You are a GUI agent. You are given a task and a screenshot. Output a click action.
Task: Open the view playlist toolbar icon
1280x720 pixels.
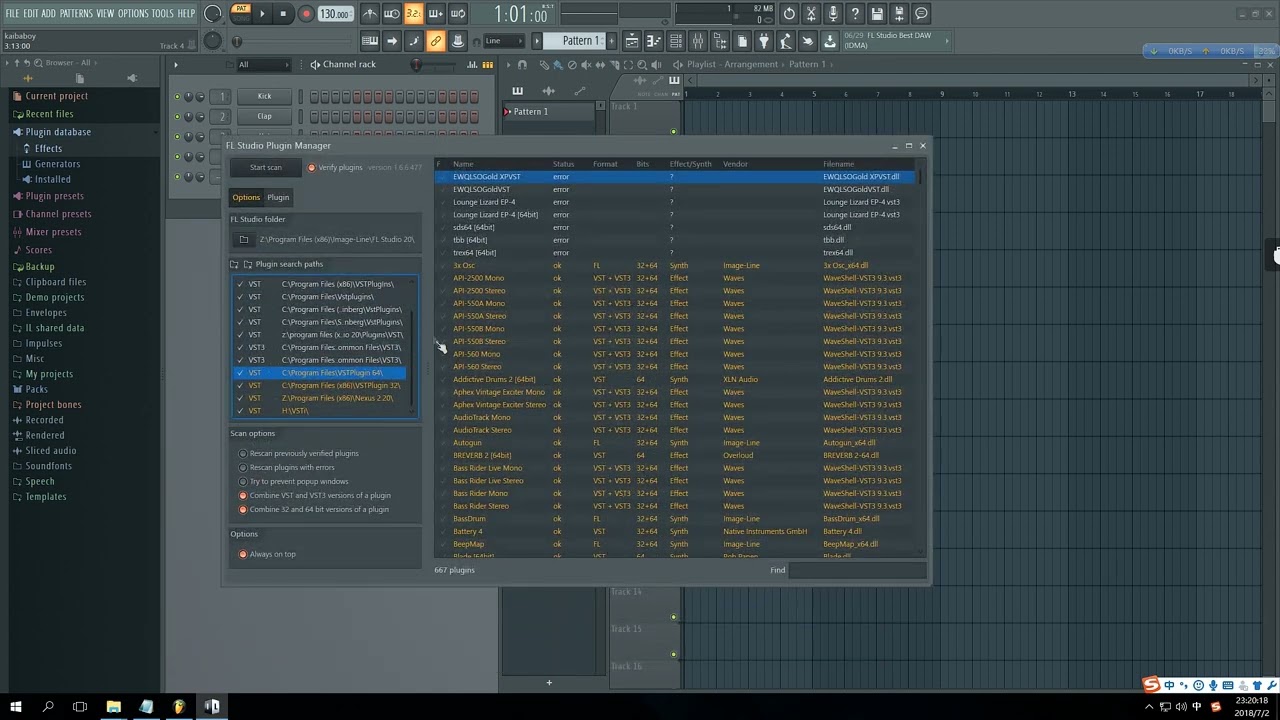632,41
